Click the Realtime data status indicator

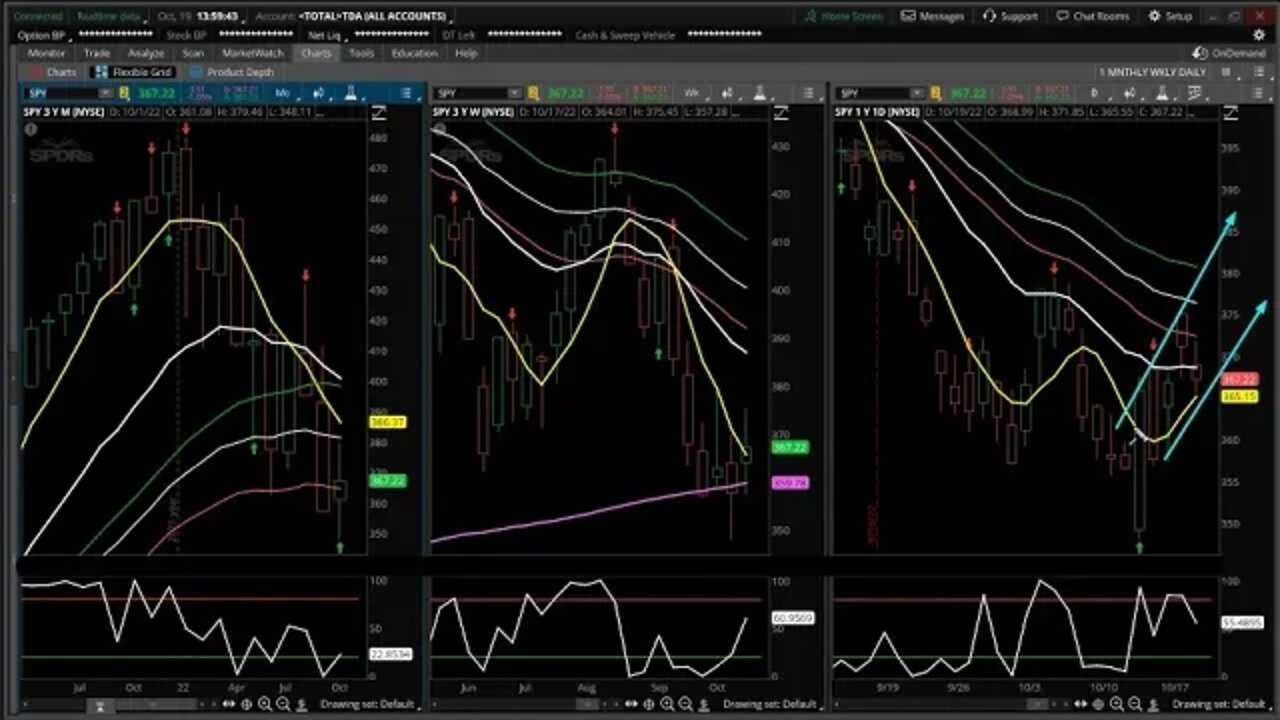108,16
